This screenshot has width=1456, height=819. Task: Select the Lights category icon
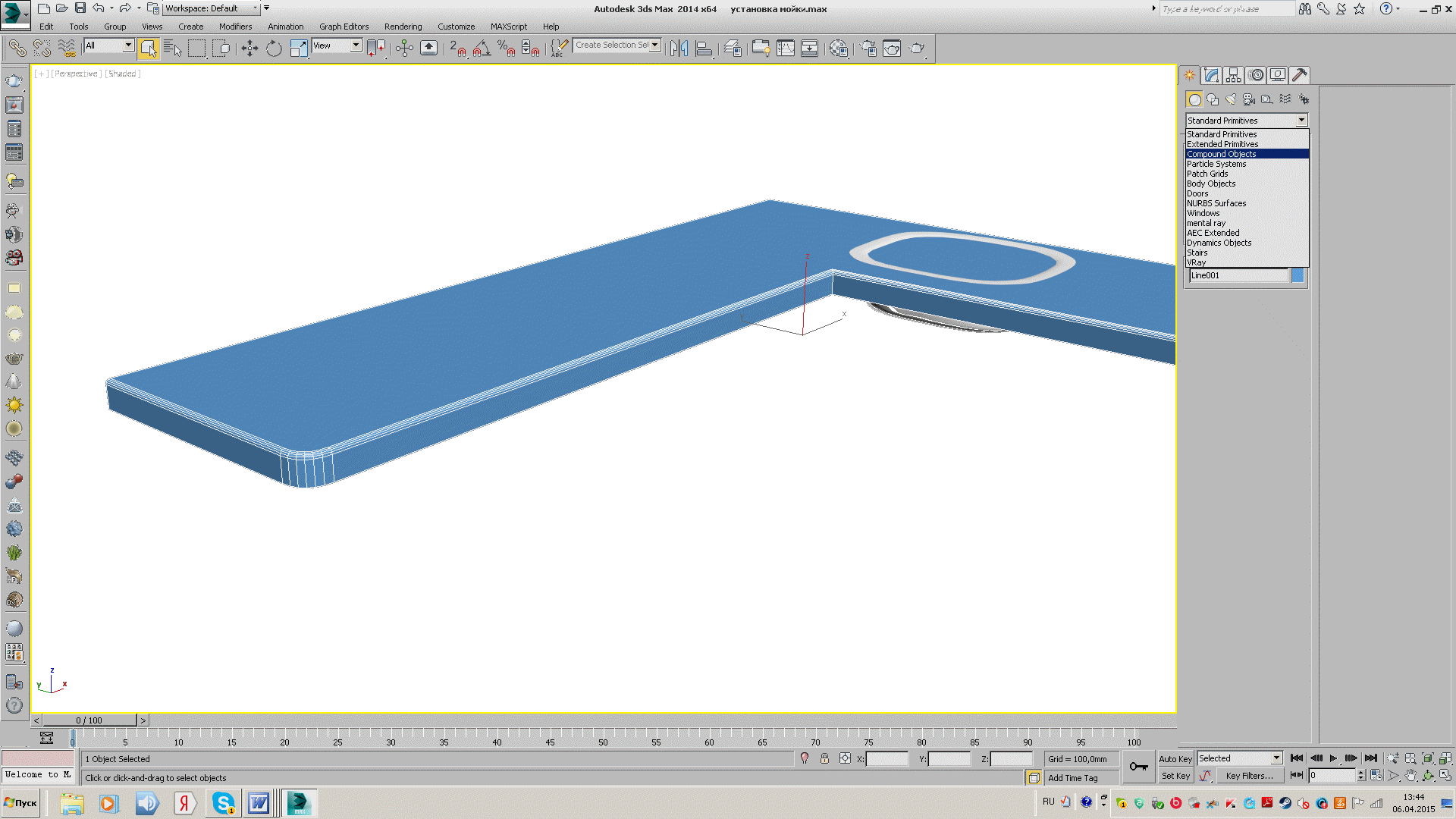click(x=1231, y=99)
